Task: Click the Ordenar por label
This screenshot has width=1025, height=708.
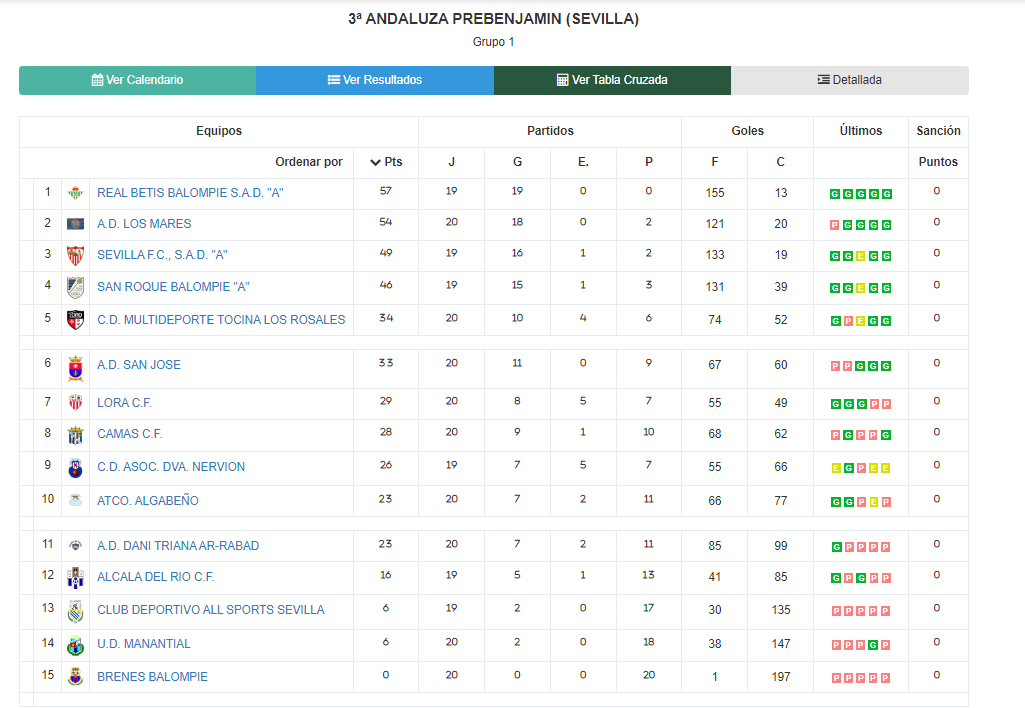Action: pos(309,162)
